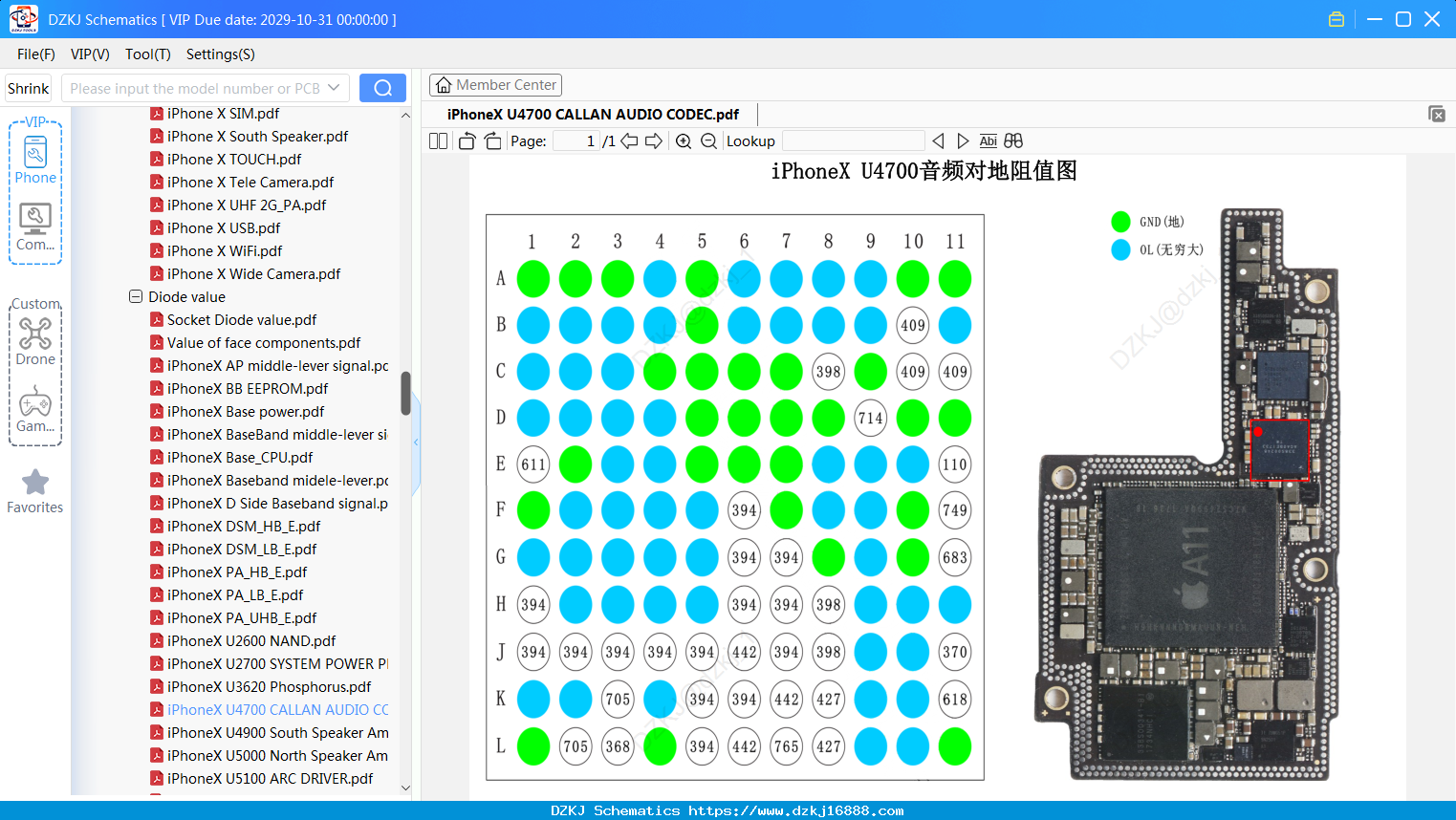This screenshot has height=820, width=1456.
Task: Zoom out of the PDF
Action: (708, 141)
